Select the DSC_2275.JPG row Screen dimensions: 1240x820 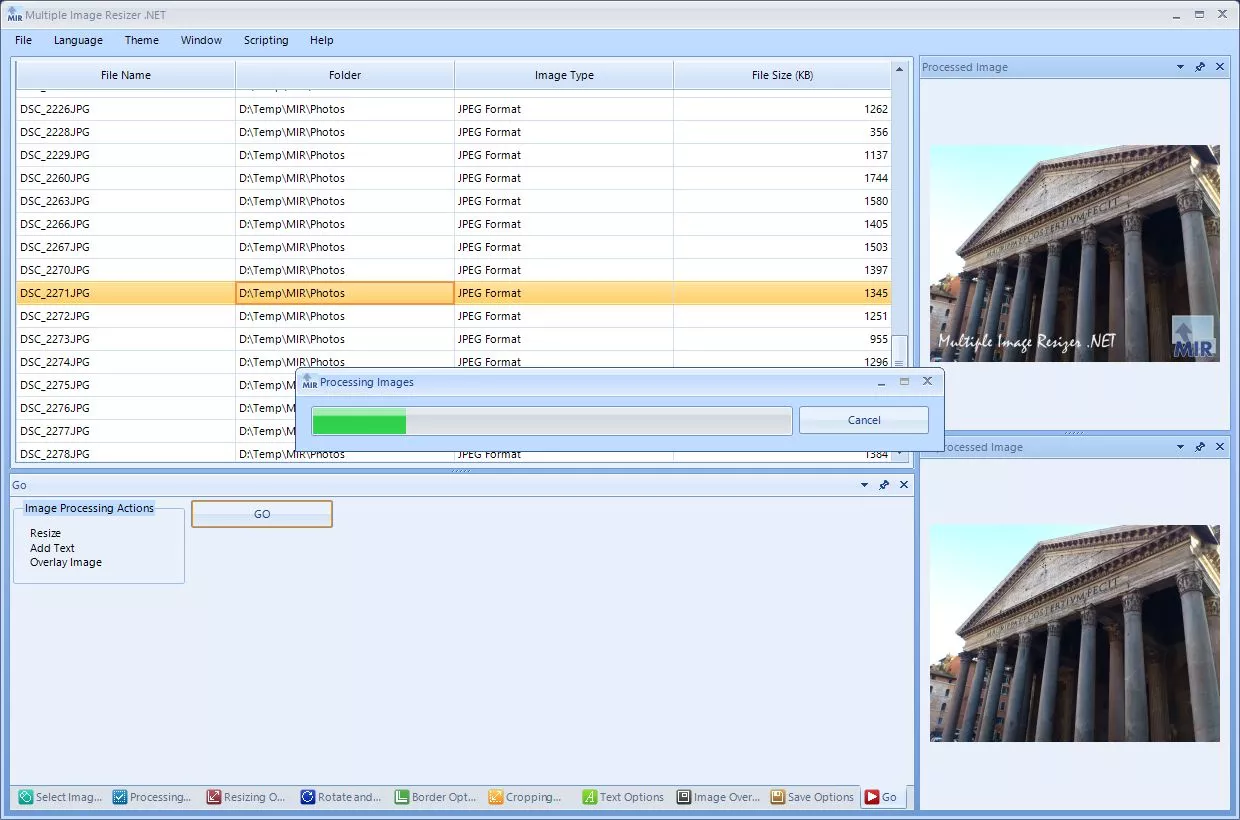click(156, 385)
